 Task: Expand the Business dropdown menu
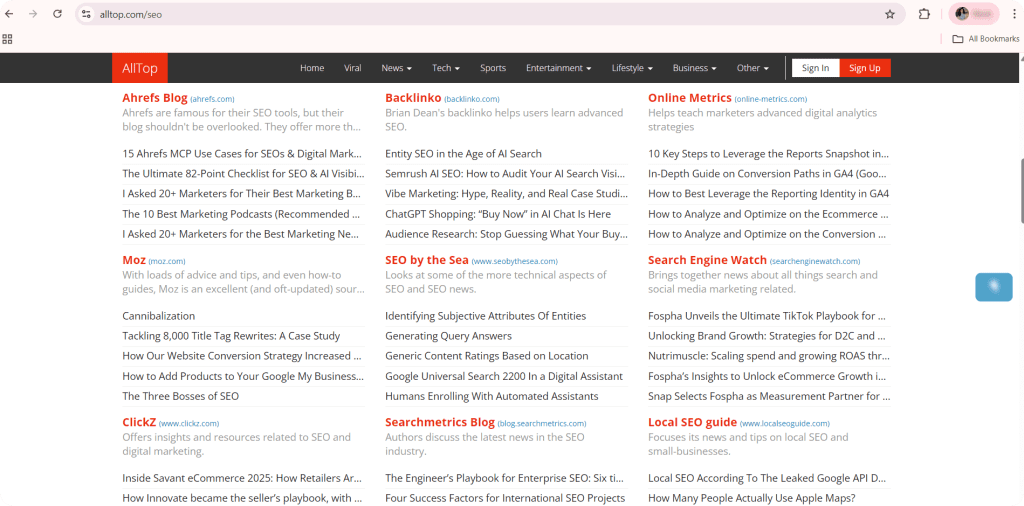coord(694,68)
